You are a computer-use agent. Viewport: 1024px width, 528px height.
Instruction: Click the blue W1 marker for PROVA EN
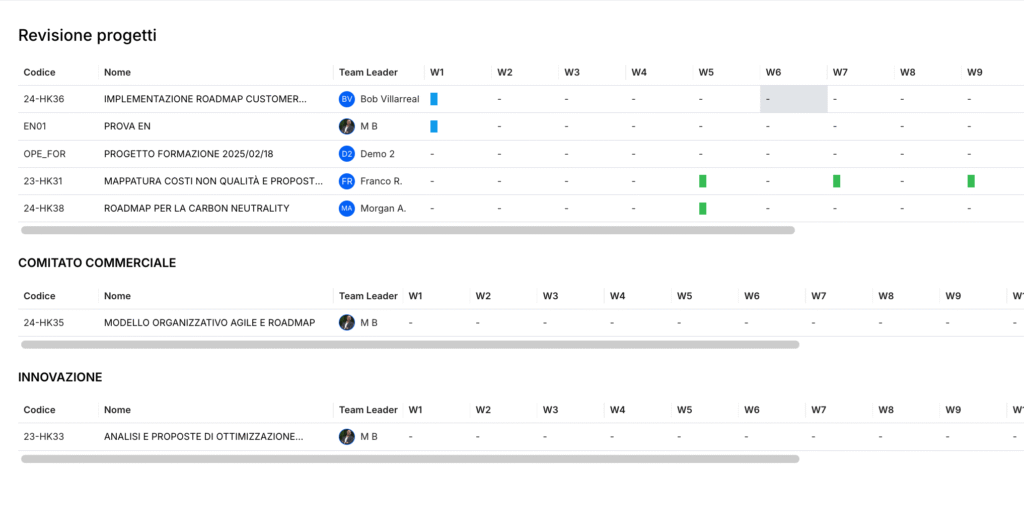point(434,126)
